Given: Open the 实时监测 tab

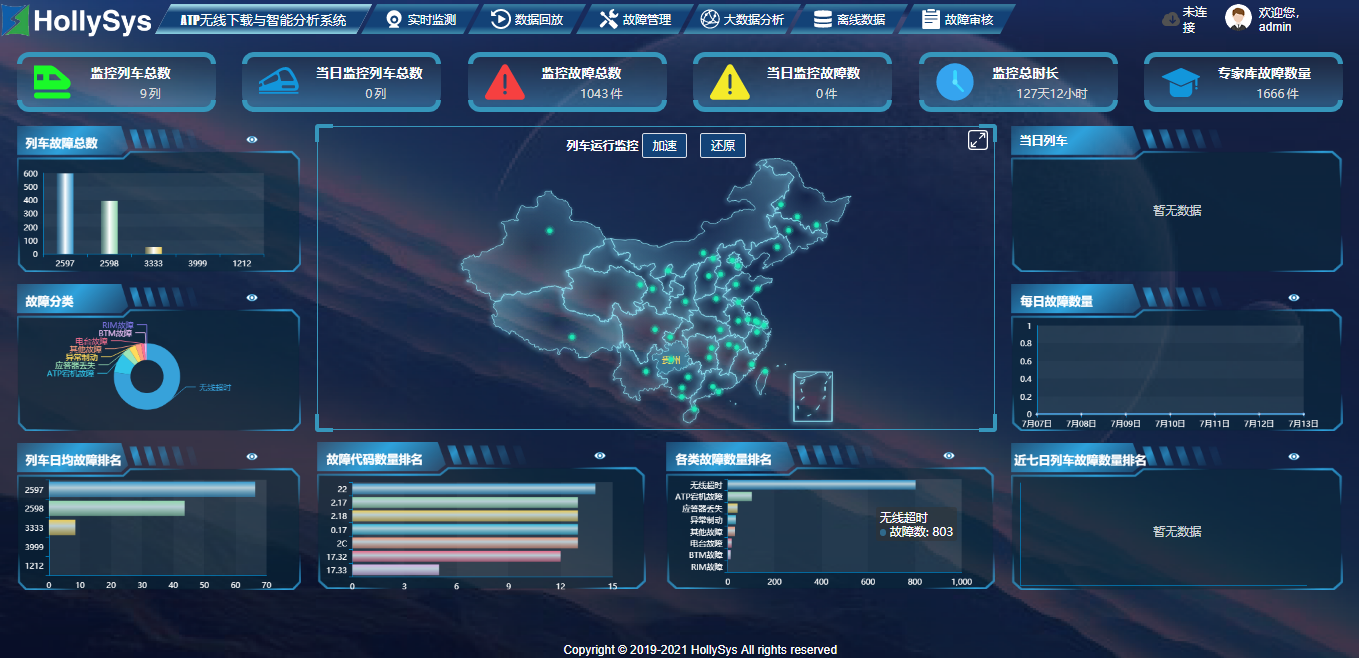Looking at the screenshot, I should pos(421,20).
